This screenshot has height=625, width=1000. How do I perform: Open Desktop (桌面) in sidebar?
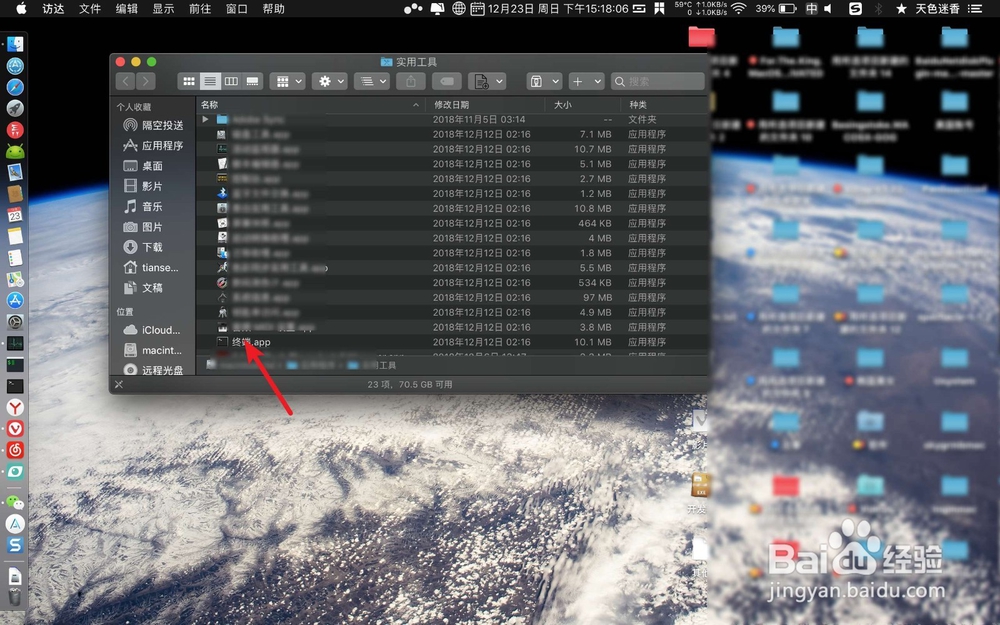143,166
